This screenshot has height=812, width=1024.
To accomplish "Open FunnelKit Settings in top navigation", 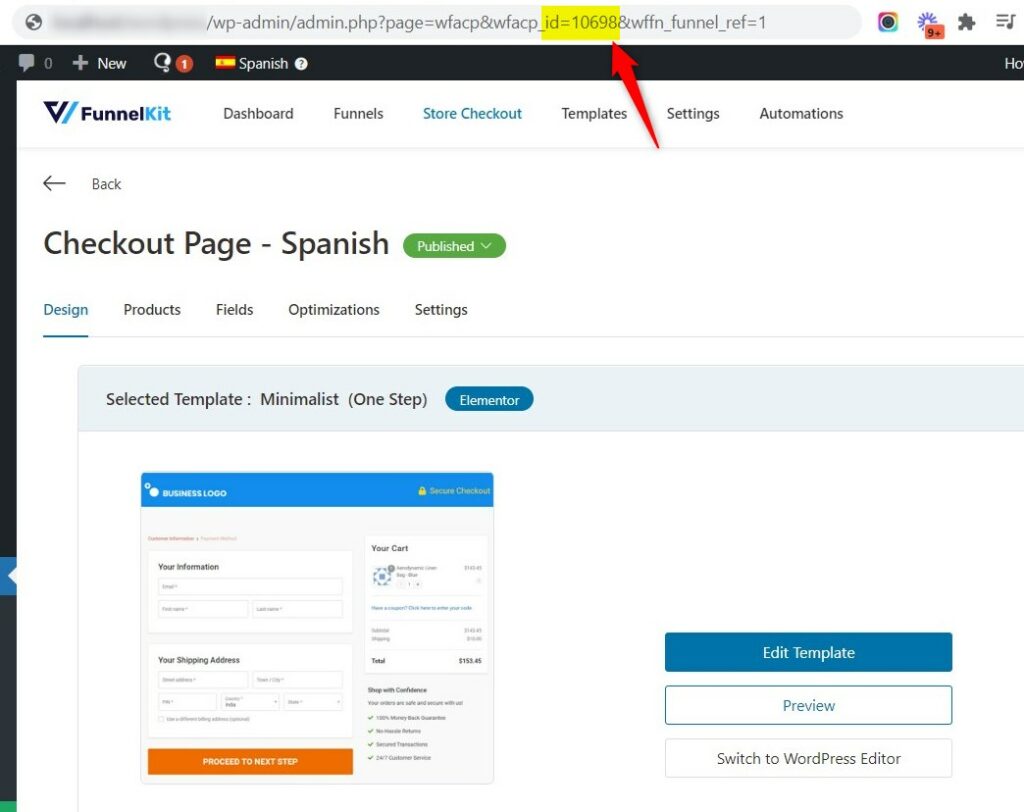I will (693, 114).
